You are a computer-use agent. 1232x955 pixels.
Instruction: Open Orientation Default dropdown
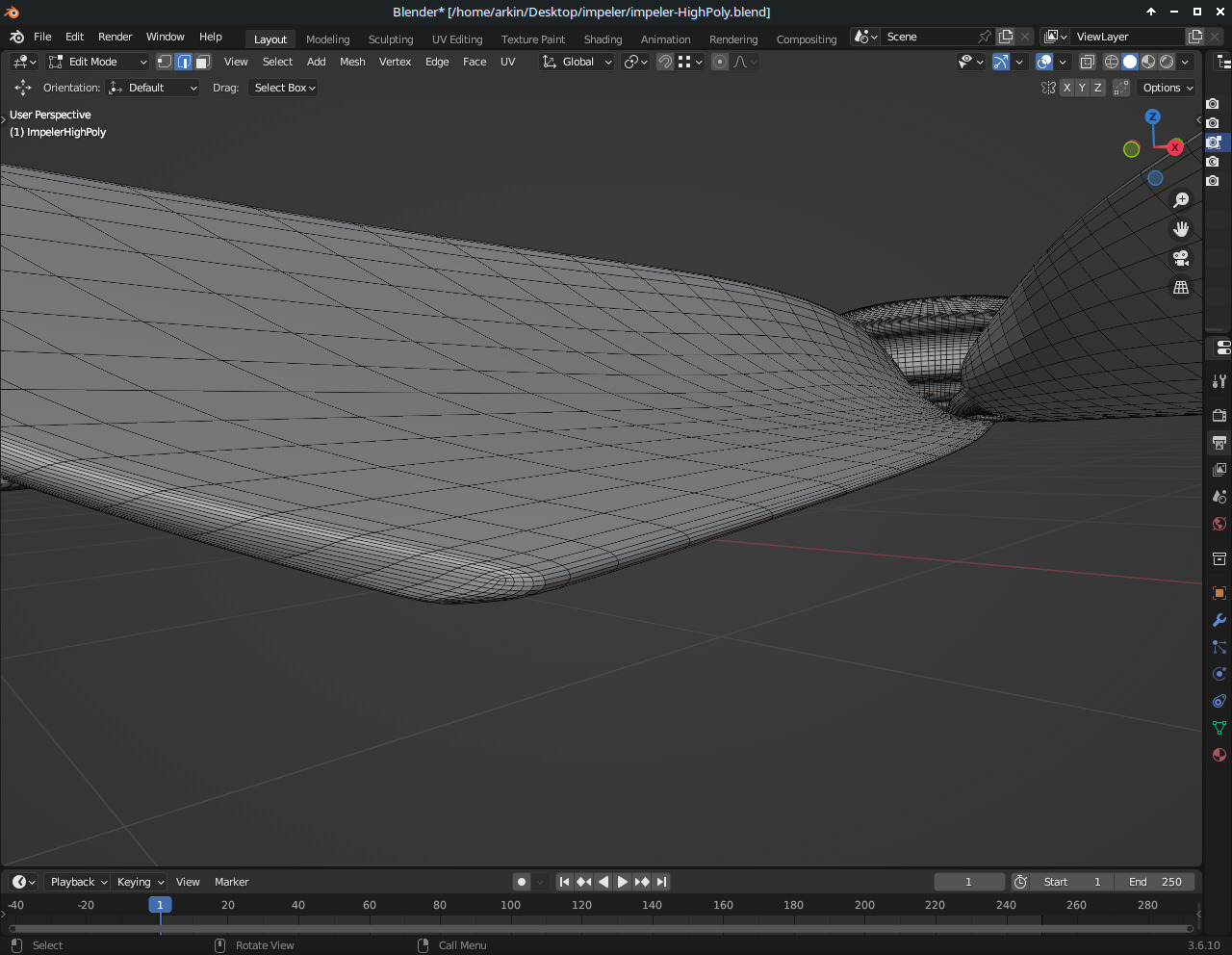tap(153, 88)
